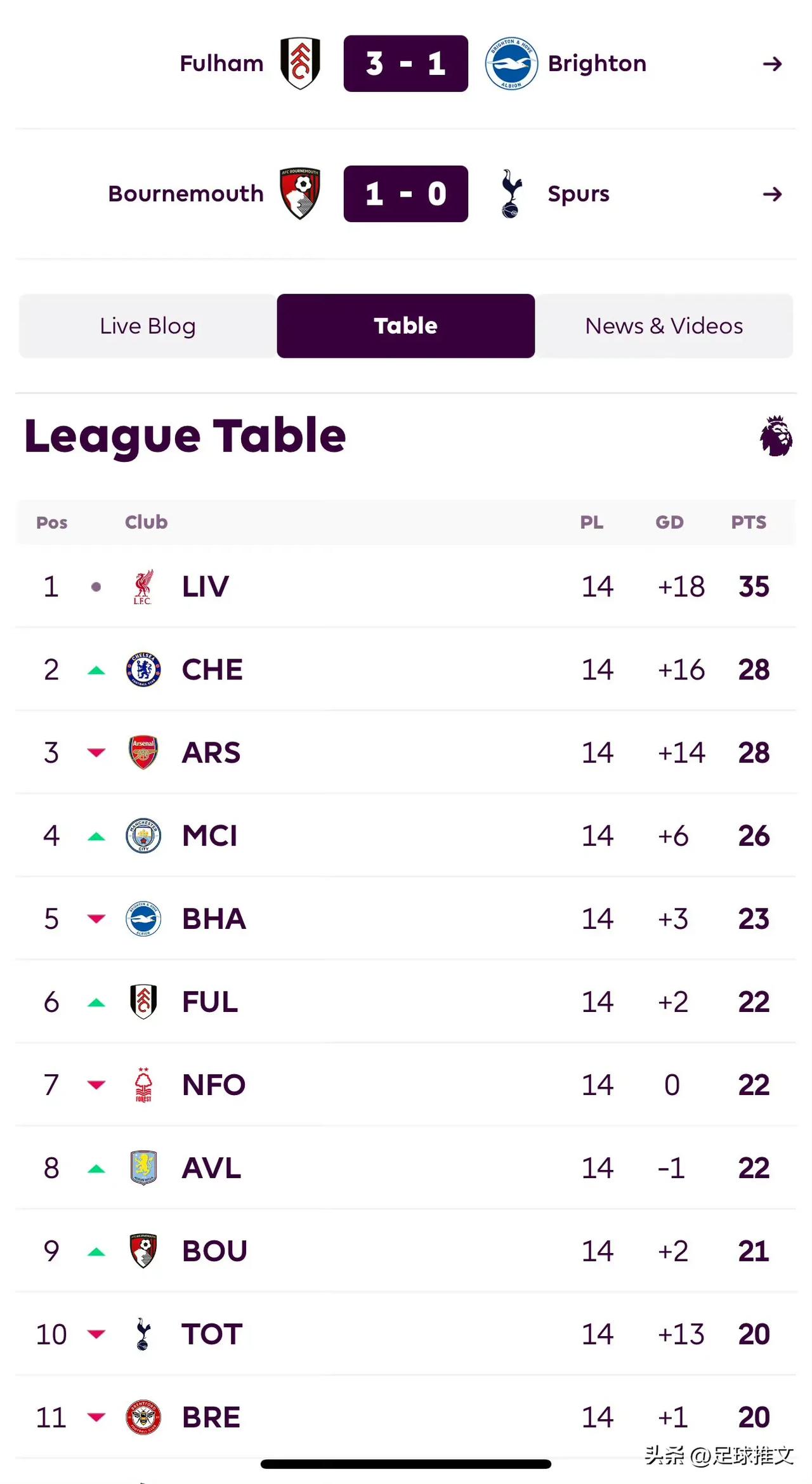Tap the Fulham crest beside the 3-1 score
This screenshot has height=1484, width=812.
tap(300, 63)
